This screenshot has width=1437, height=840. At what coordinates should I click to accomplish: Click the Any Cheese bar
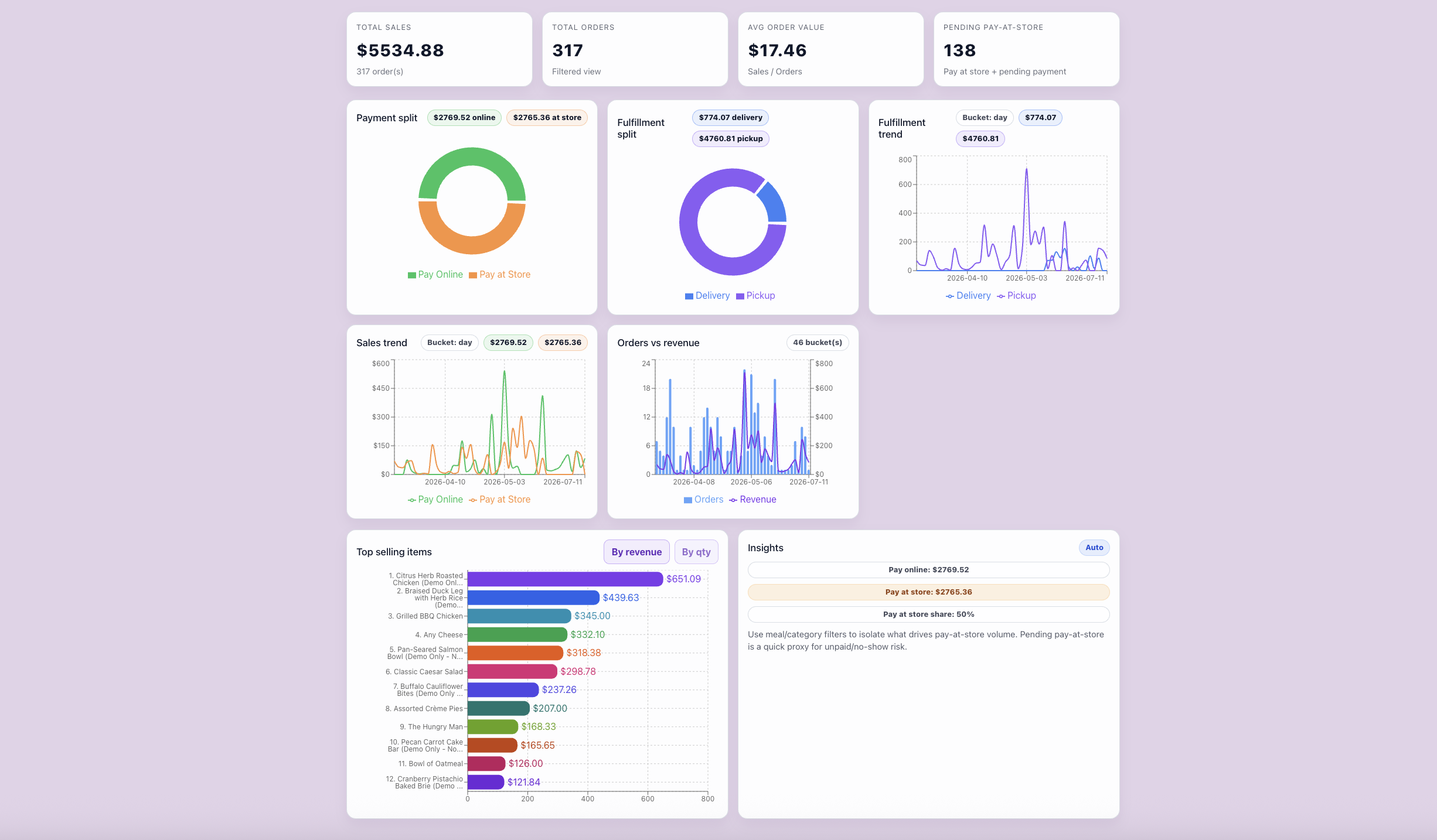point(517,634)
